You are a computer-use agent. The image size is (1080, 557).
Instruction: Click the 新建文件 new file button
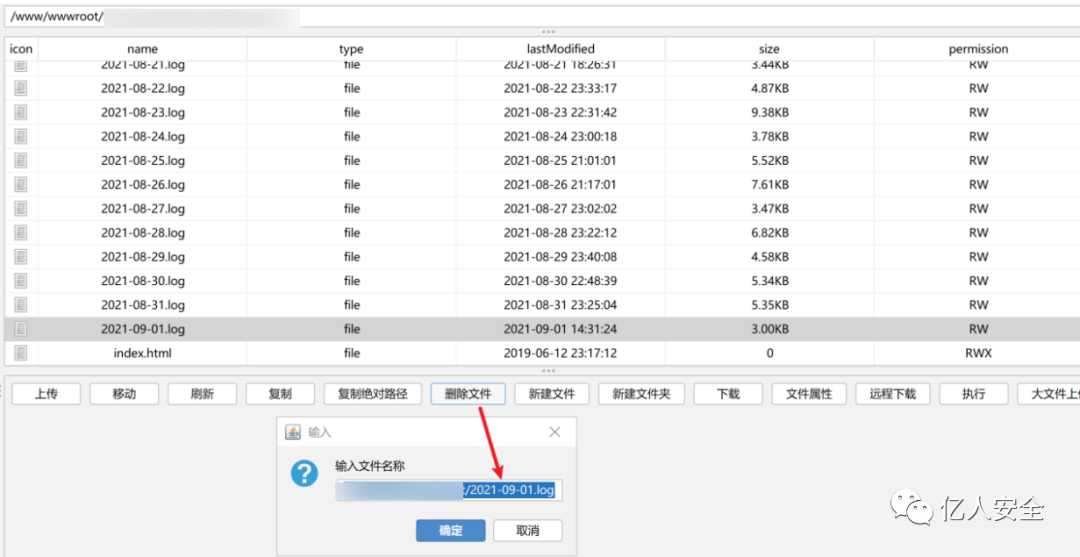tap(551, 394)
